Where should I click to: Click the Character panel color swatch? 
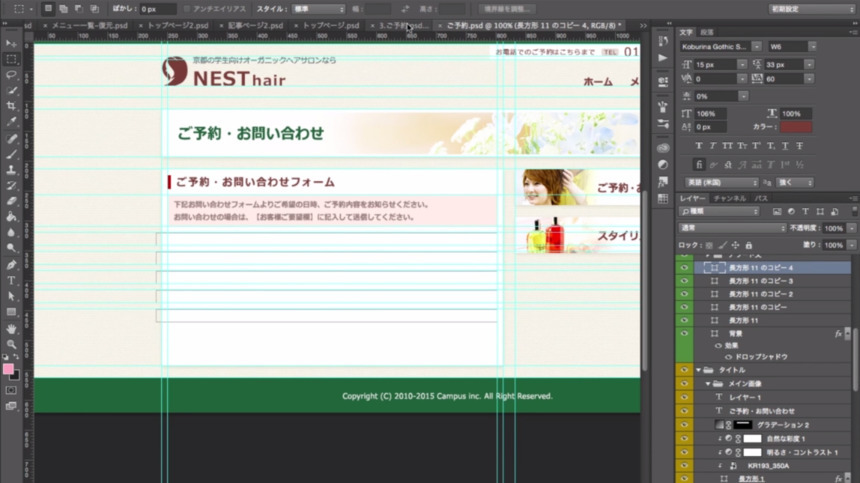click(796, 127)
